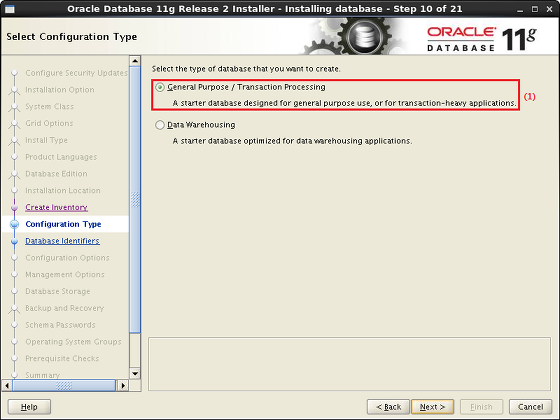Click text 'Select the type of database that you want to create.'
The height and width of the screenshot is (420, 560).
point(246,69)
